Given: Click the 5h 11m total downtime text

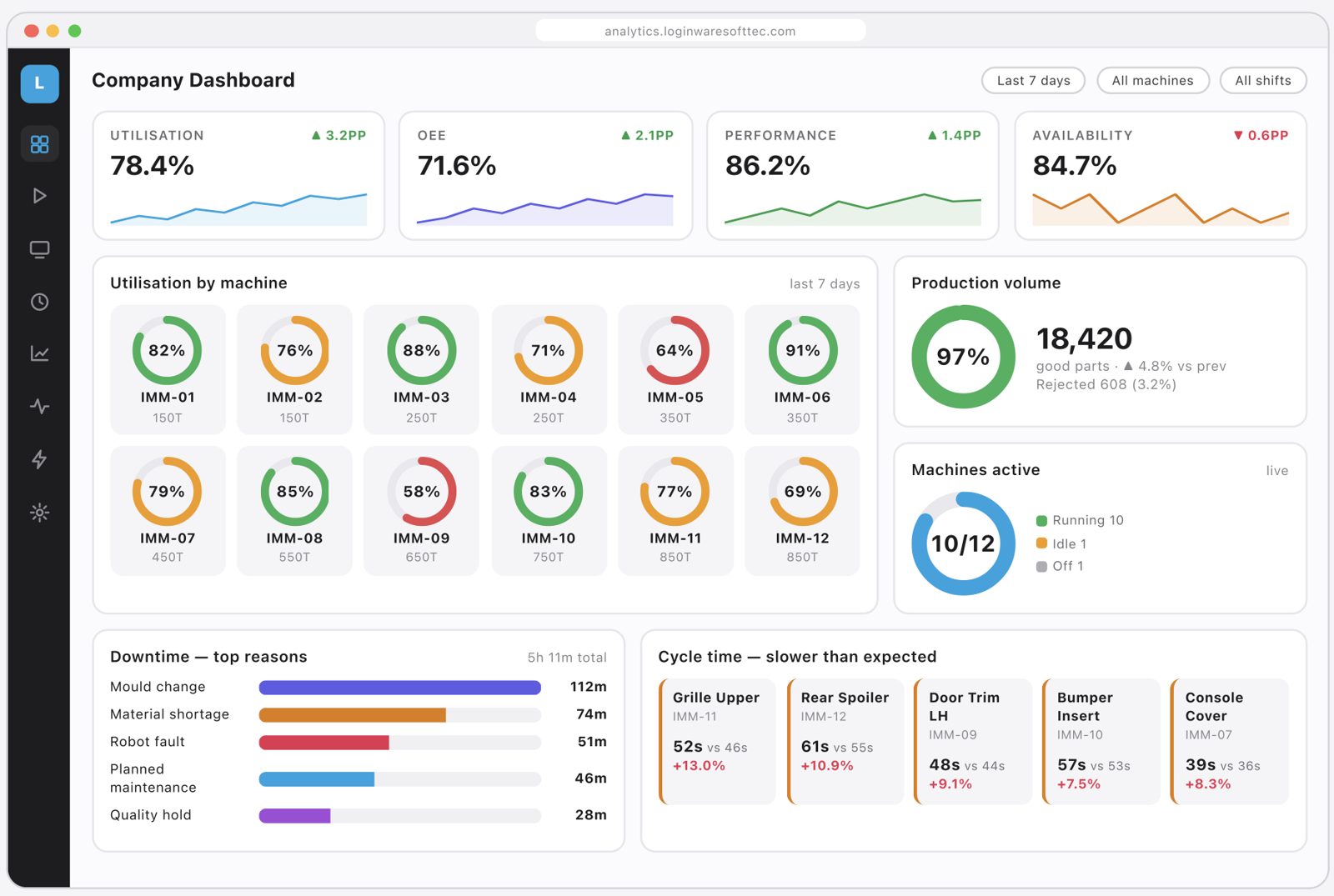Looking at the screenshot, I should (x=567, y=658).
